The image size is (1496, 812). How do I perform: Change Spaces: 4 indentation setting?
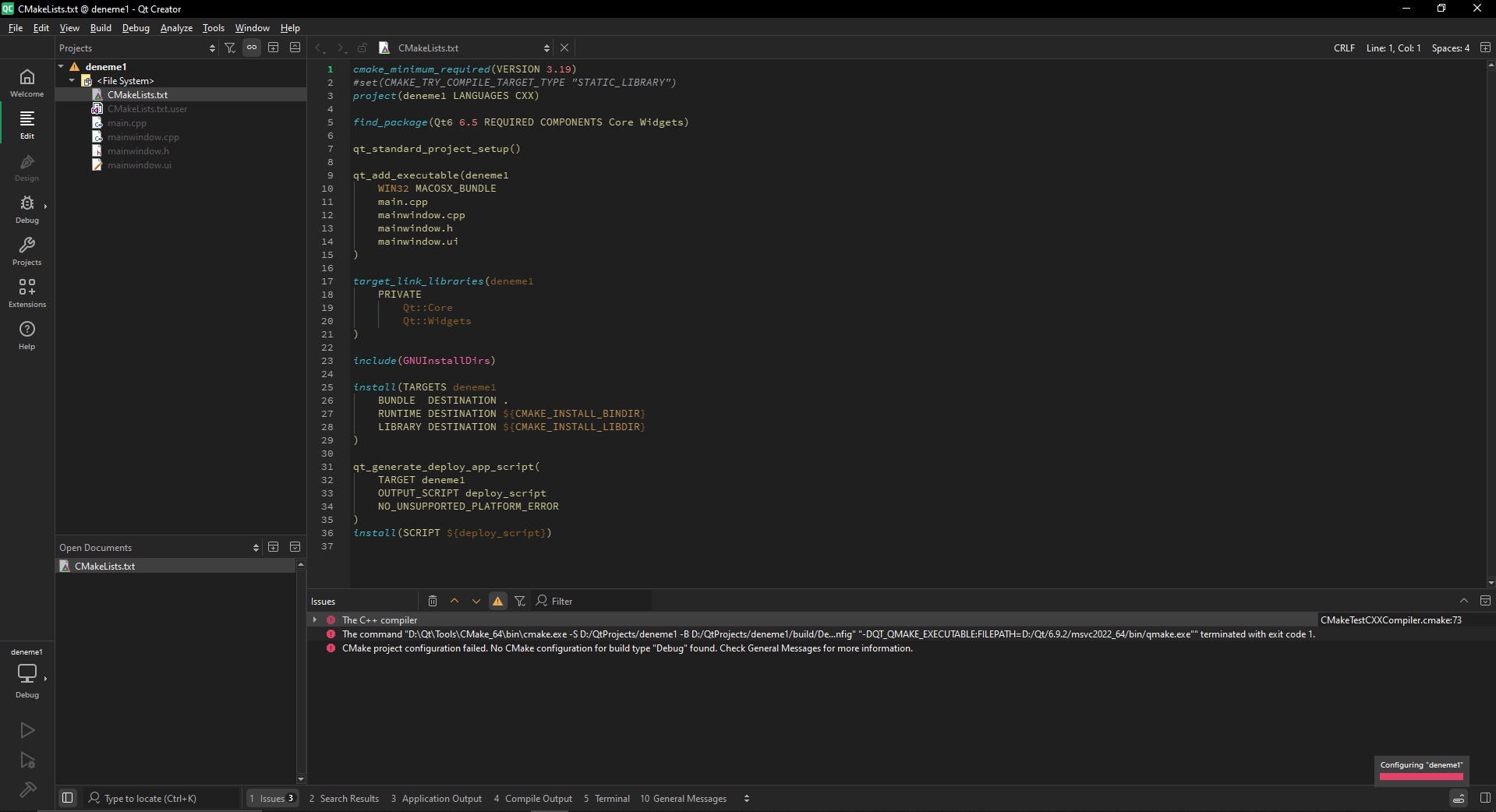(x=1450, y=48)
